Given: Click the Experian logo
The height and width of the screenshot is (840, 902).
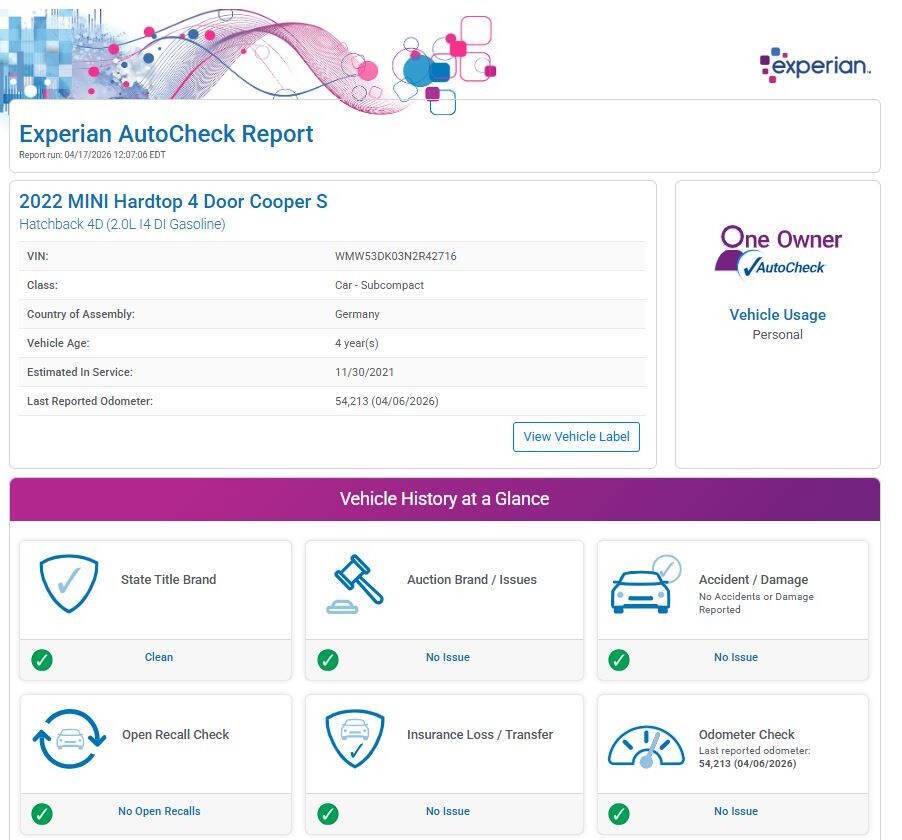Looking at the screenshot, I should click(815, 66).
